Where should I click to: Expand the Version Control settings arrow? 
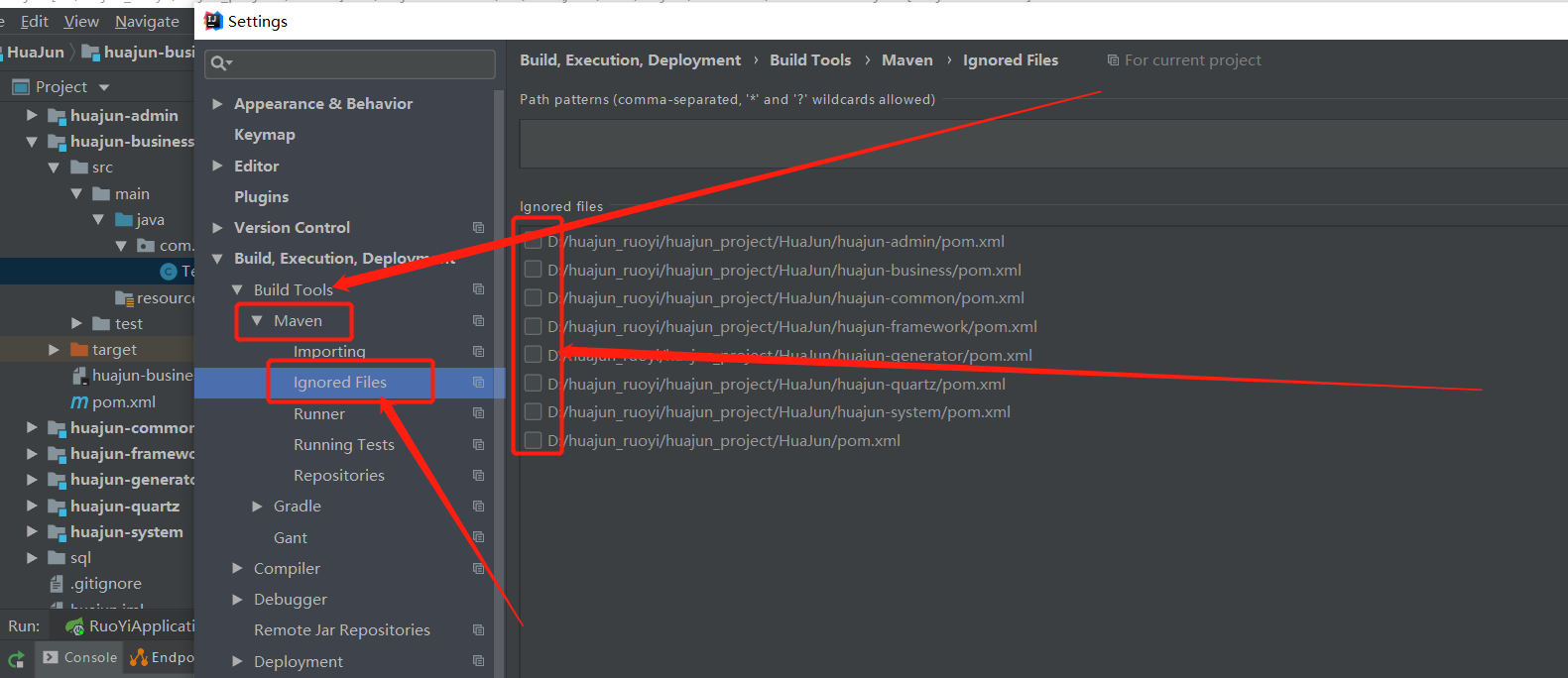[x=217, y=228]
